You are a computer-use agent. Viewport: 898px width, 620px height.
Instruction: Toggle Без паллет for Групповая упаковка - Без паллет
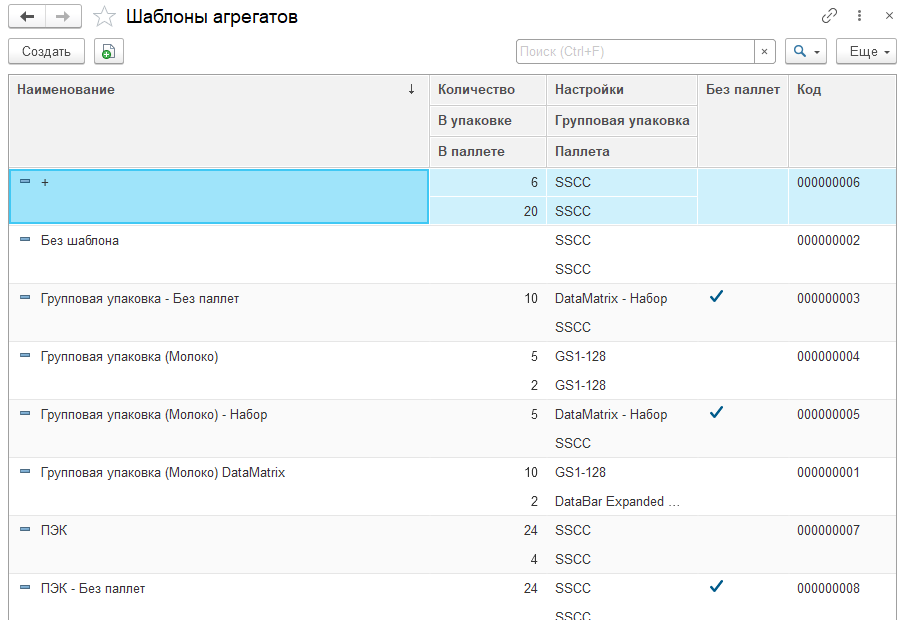[716, 297]
